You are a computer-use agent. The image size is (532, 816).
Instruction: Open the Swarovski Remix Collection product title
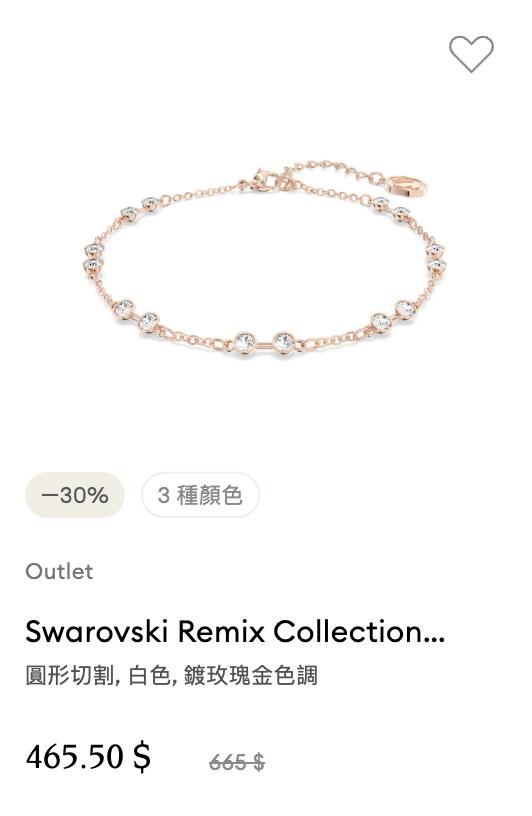[235, 631]
